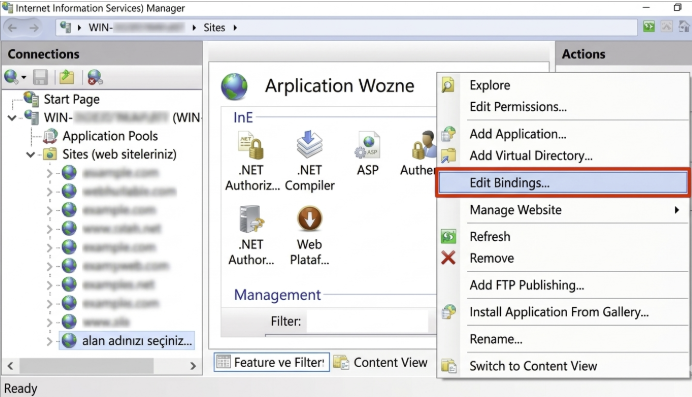The image size is (692, 397).
Task: Click the Ready status bar text
Action: tap(21, 389)
